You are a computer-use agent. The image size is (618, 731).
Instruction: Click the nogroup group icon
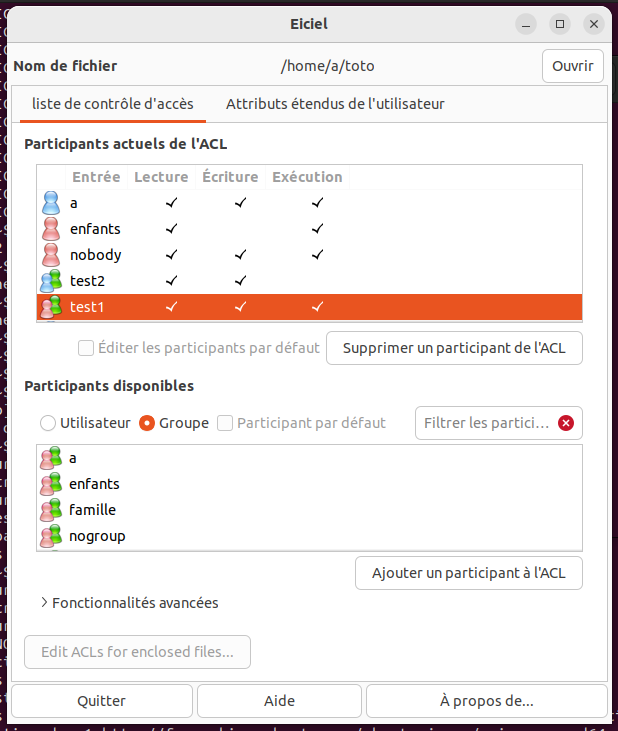coord(51,536)
